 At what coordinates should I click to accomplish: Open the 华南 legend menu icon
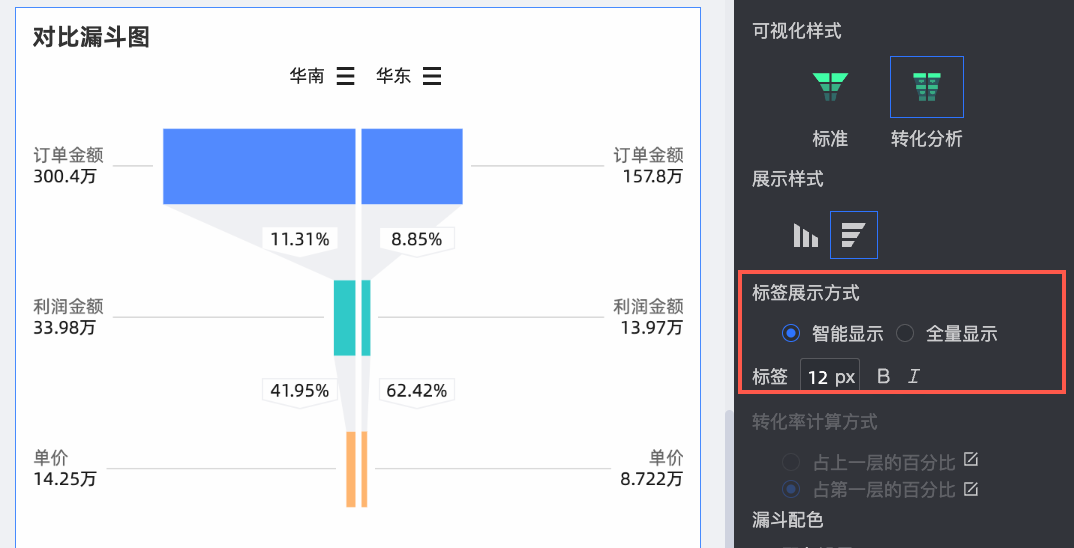(345, 76)
